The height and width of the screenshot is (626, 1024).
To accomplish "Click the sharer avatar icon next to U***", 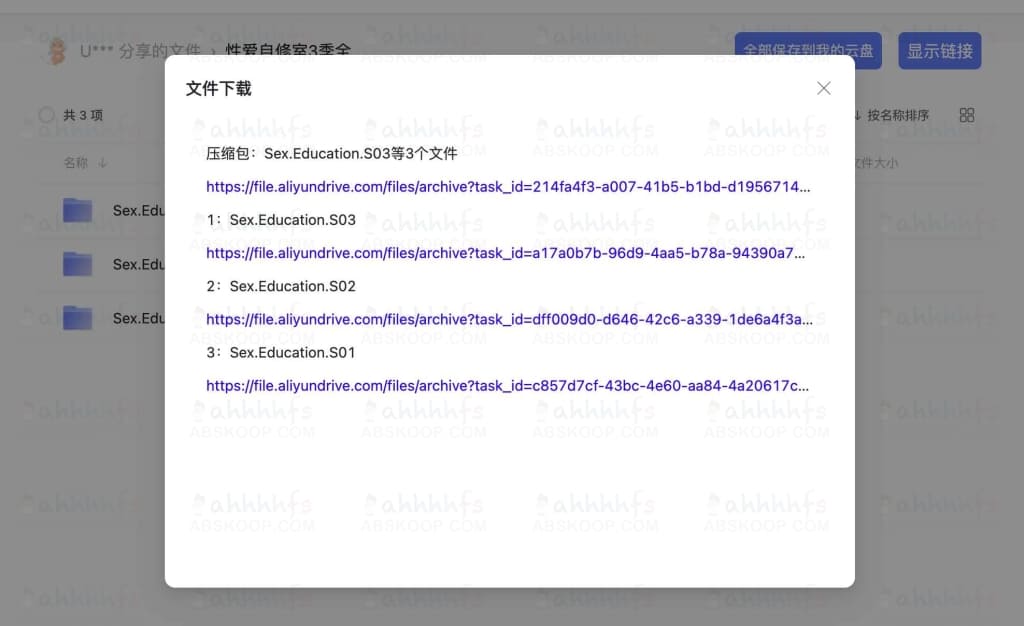I will coord(57,51).
